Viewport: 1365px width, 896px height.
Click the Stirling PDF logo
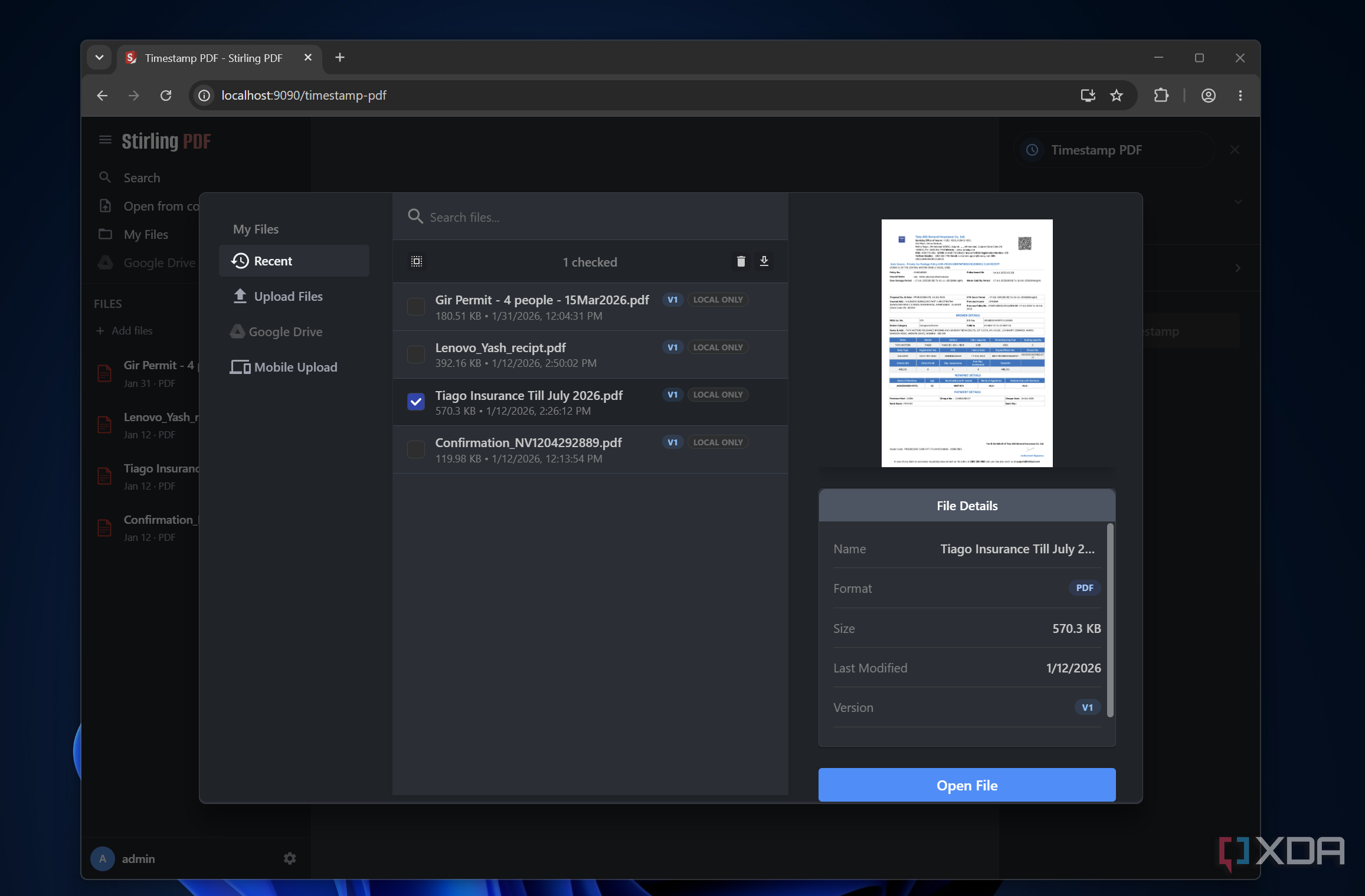tap(166, 141)
